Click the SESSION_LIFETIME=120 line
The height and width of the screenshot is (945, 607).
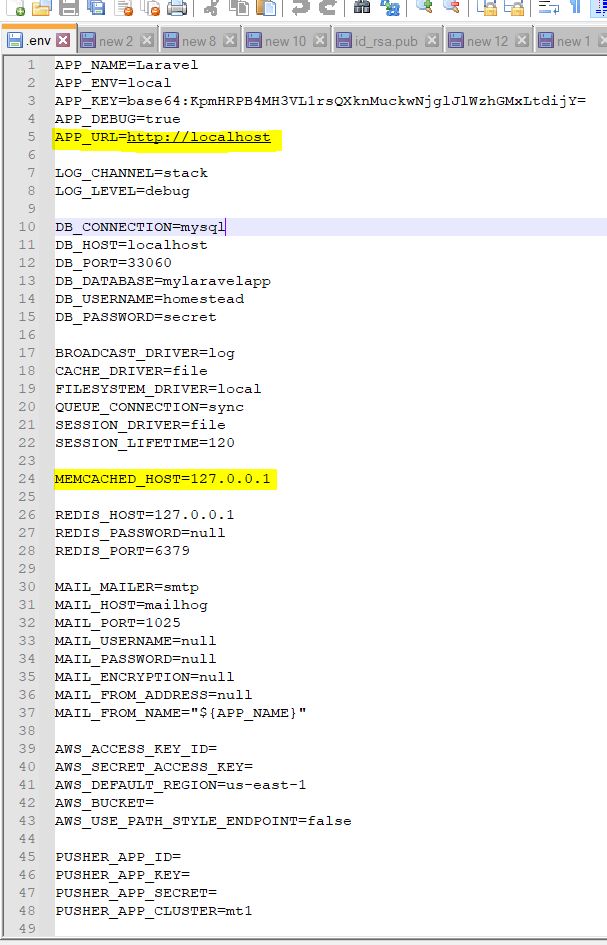click(145, 443)
